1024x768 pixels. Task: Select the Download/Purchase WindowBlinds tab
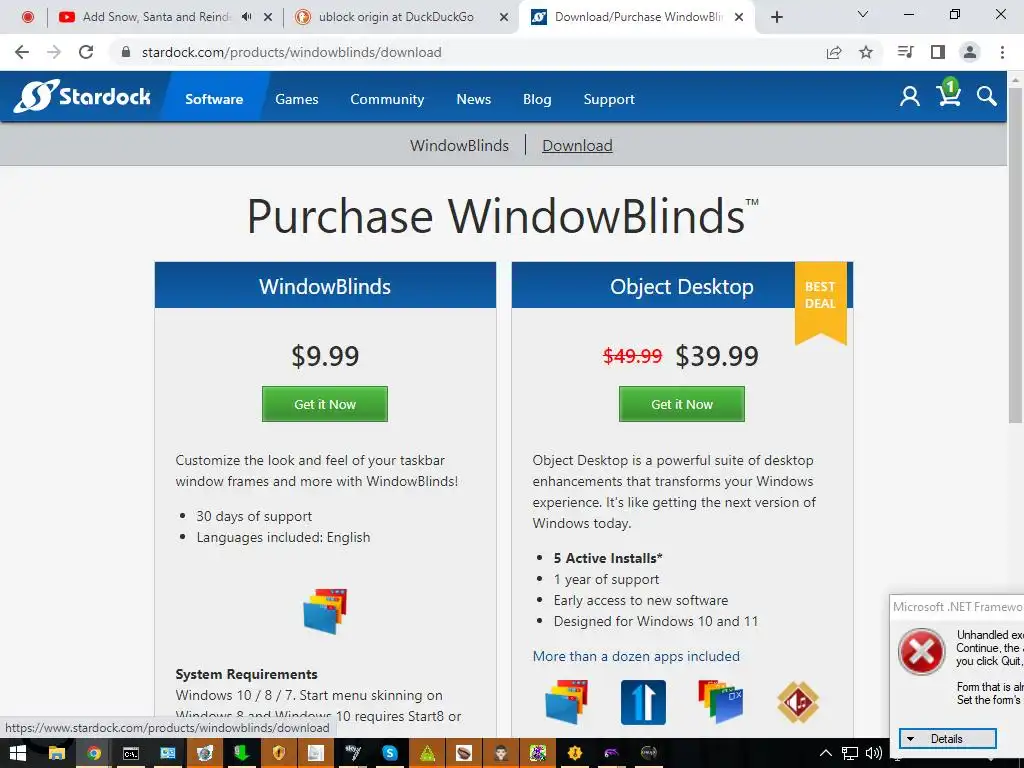click(637, 17)
